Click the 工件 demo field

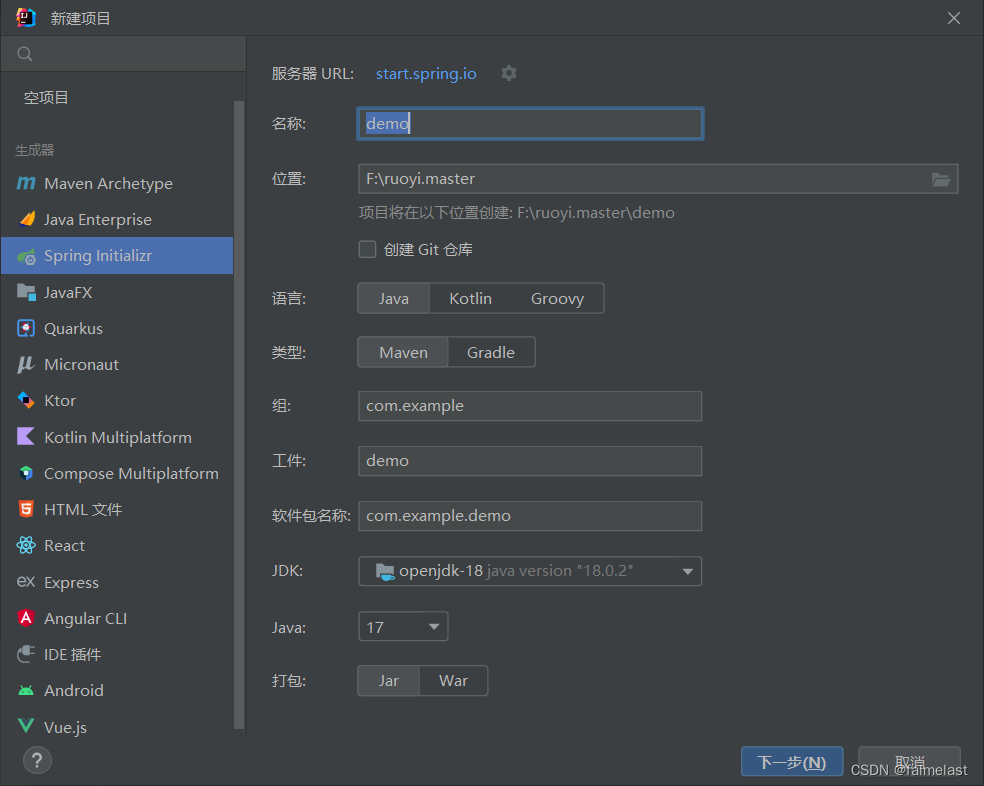530,461
